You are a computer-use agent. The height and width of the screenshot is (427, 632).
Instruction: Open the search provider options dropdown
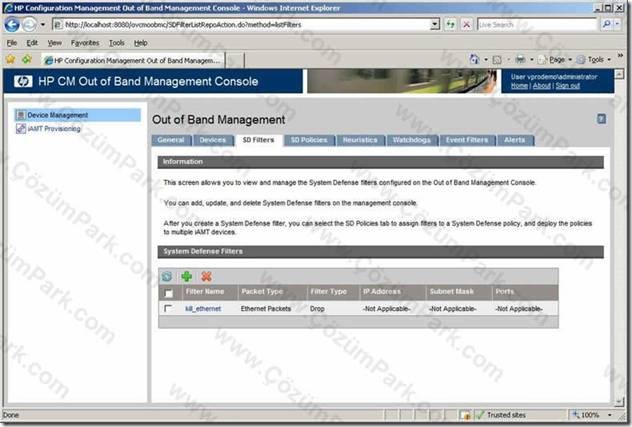617,25
